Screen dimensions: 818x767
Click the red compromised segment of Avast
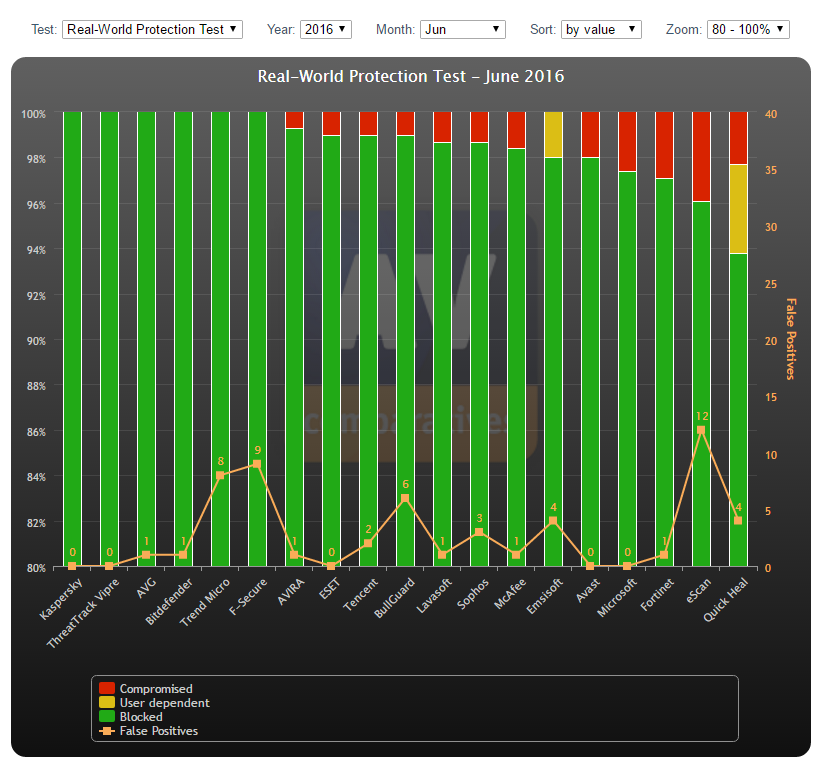tap(590, 135)
